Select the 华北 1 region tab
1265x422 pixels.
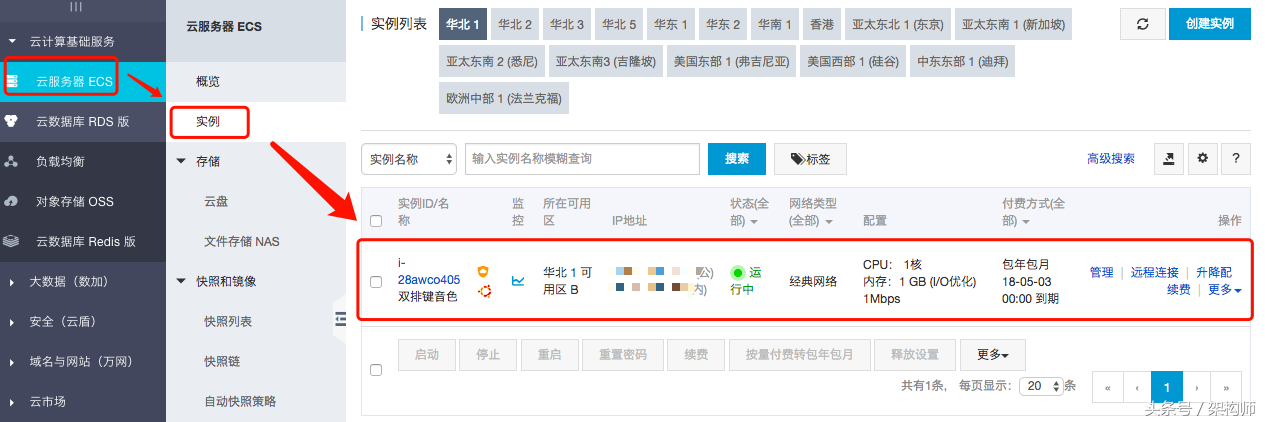(x=463, y=24)
